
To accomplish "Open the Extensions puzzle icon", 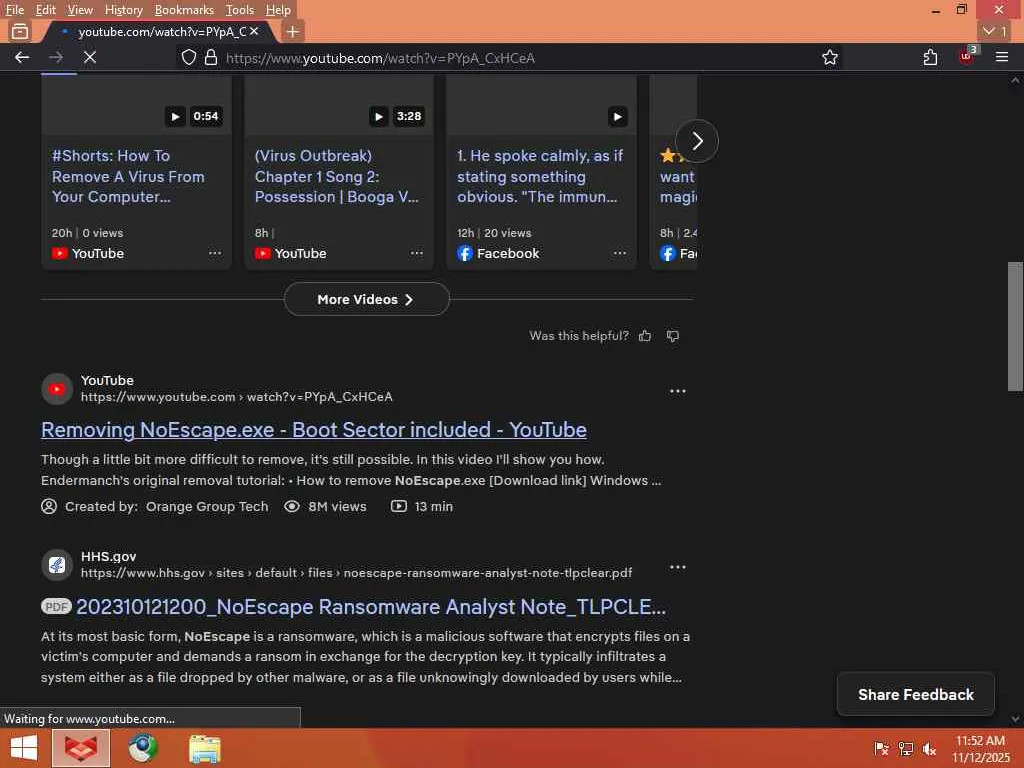I will 930,57.
